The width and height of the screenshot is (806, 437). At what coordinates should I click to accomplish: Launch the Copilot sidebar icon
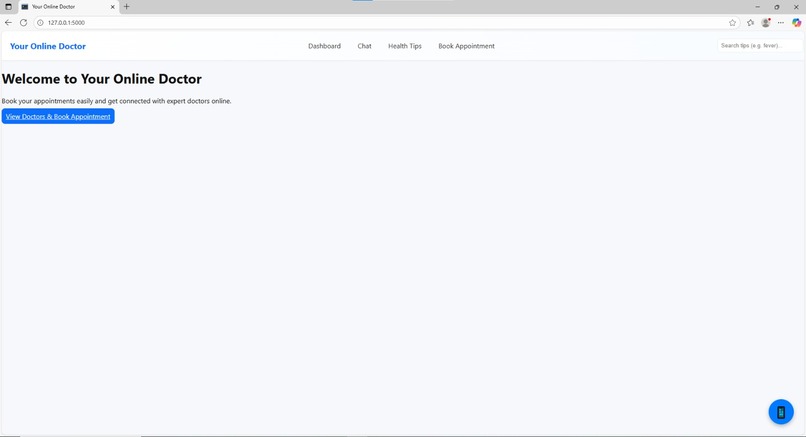click(796, 23)
